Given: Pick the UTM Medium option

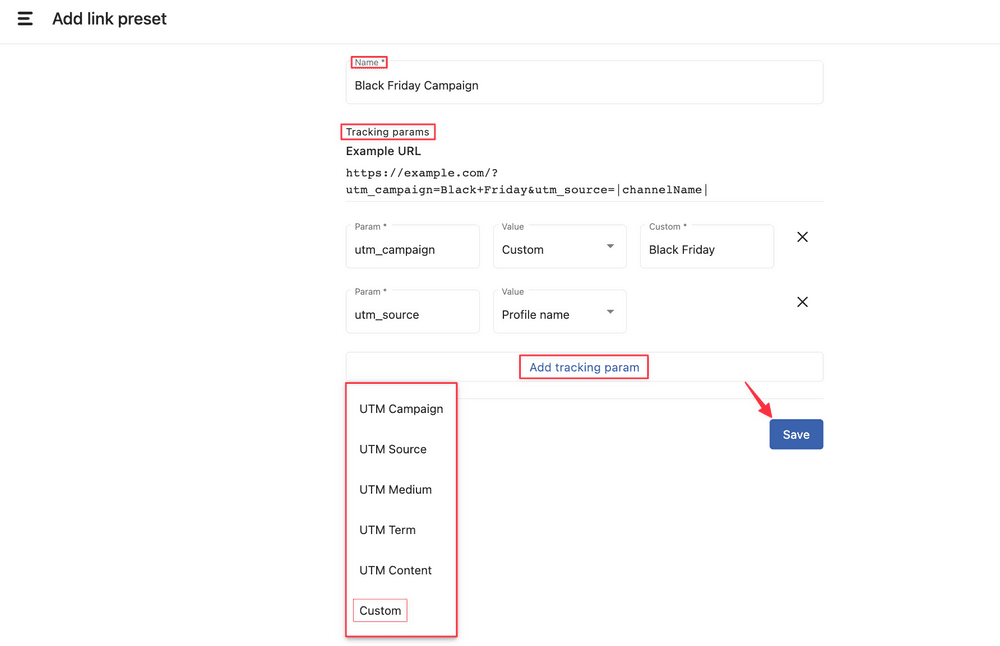Looking at the screenshot, I should 395,490.
